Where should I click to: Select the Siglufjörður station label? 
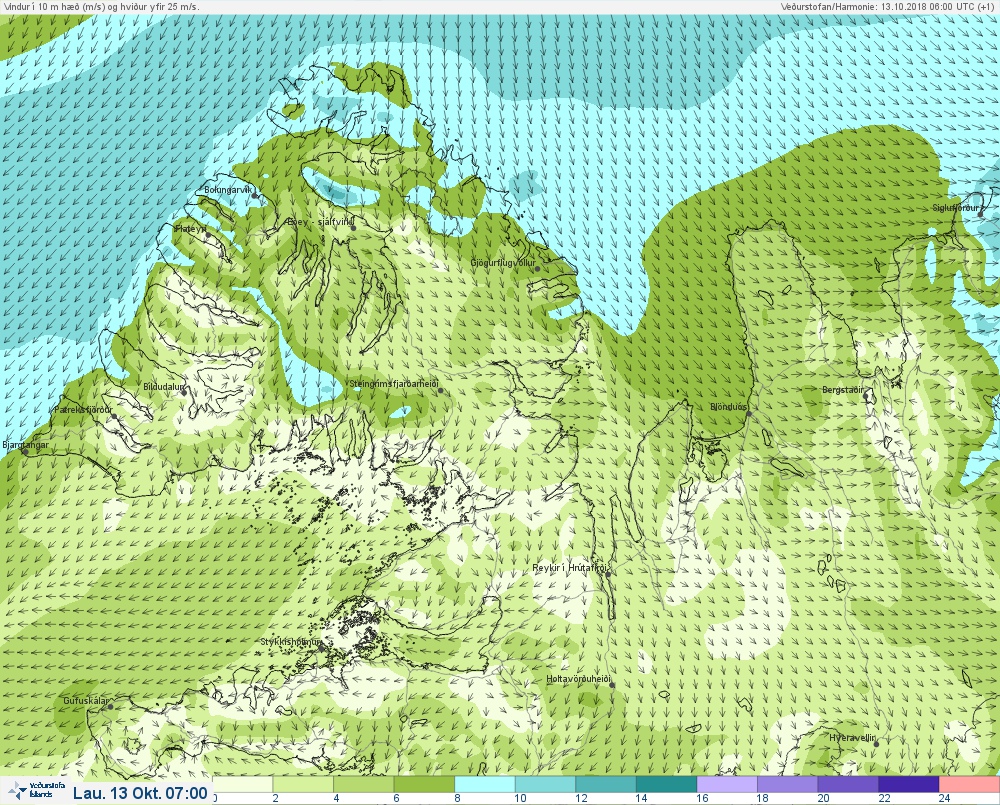(957, 208)
